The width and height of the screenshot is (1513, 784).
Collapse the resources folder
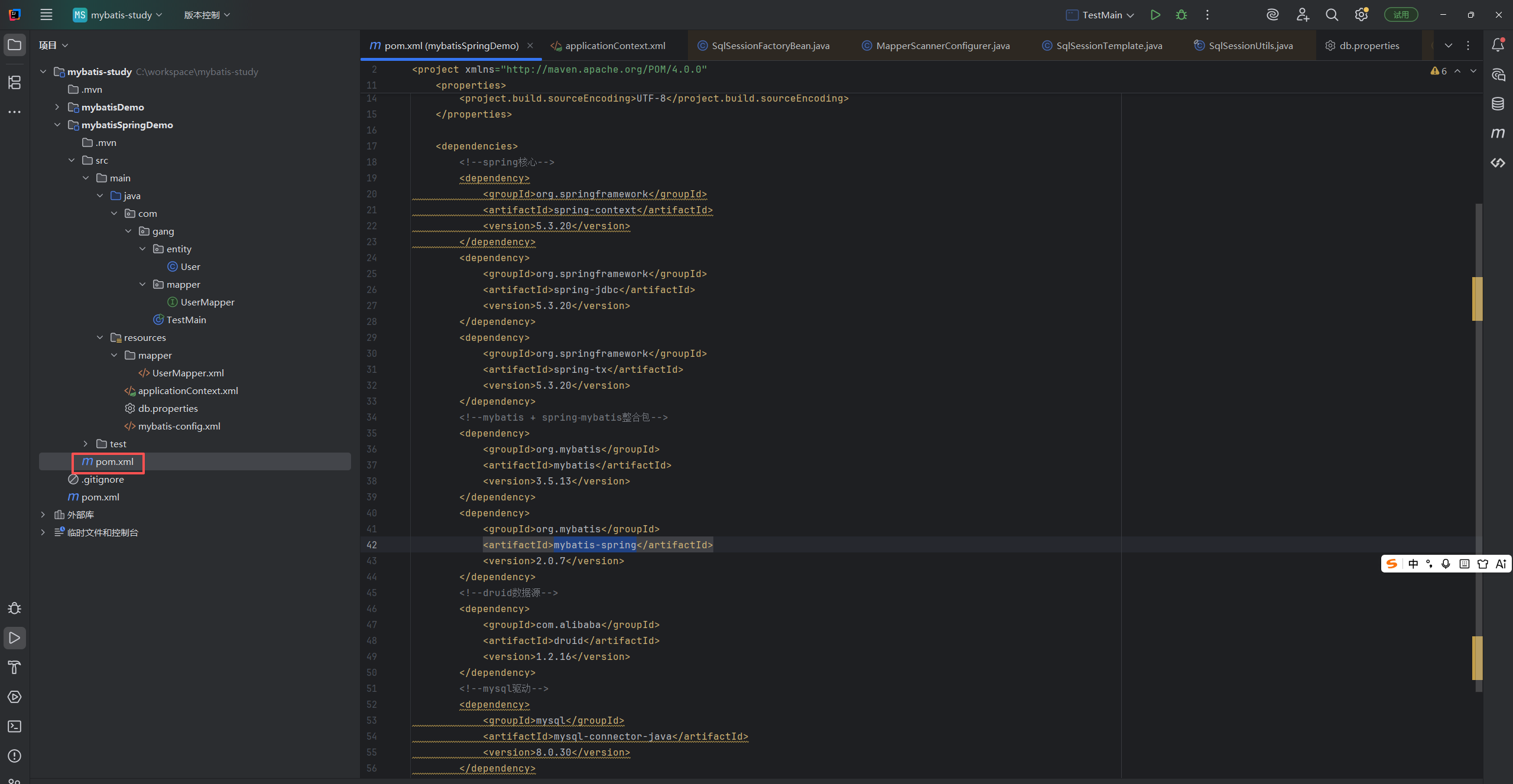pos(99,337)
